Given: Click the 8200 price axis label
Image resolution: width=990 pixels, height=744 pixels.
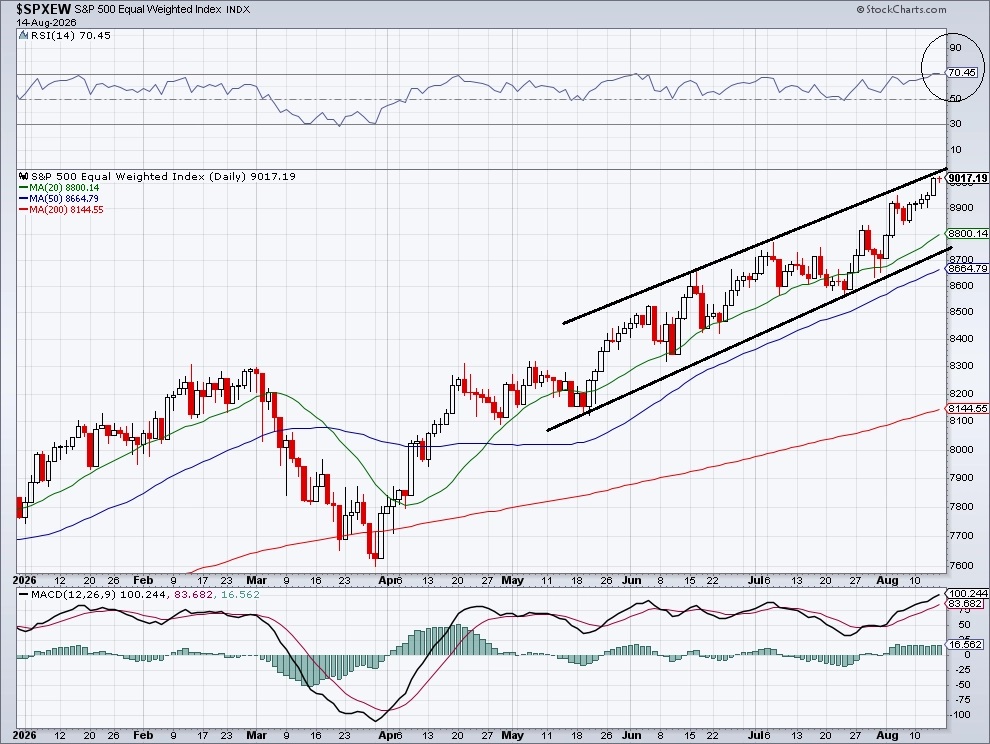Looking at the screenshot, I should click(960, 393).
